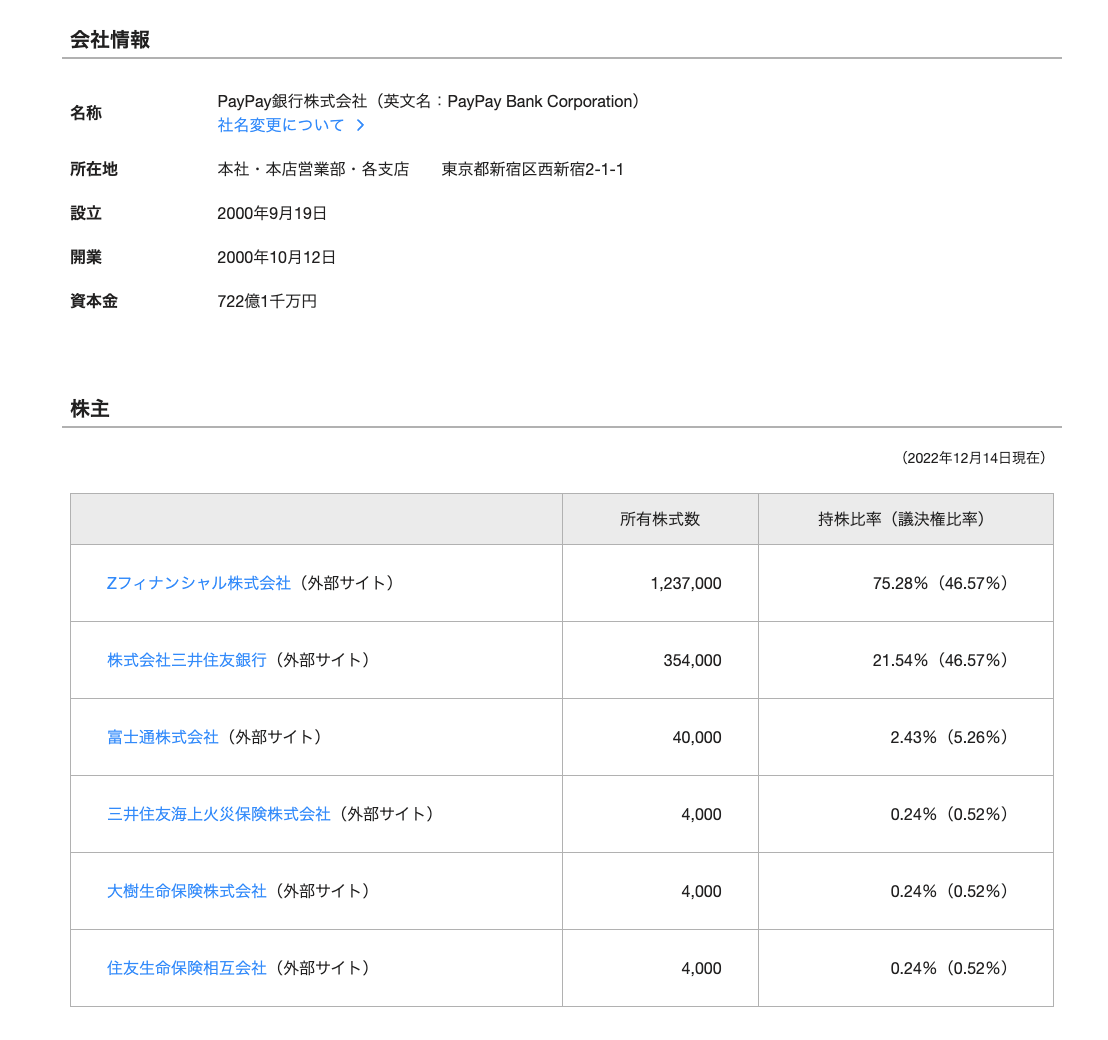Open Zフィナンシャル株式会社 shareholder link
Screen dimensions: 1108x1040
click(198, 582)
